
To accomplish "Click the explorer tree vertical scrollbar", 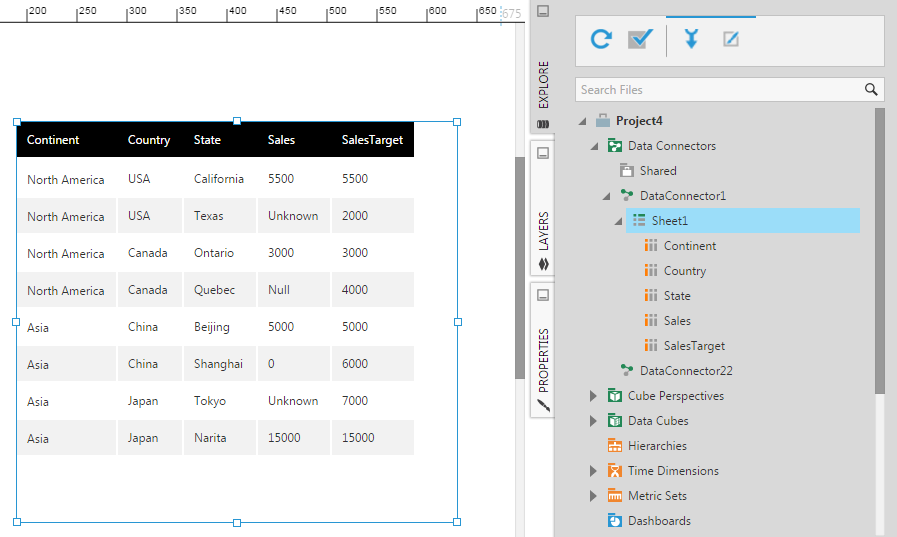I will (x=879, y=250).
